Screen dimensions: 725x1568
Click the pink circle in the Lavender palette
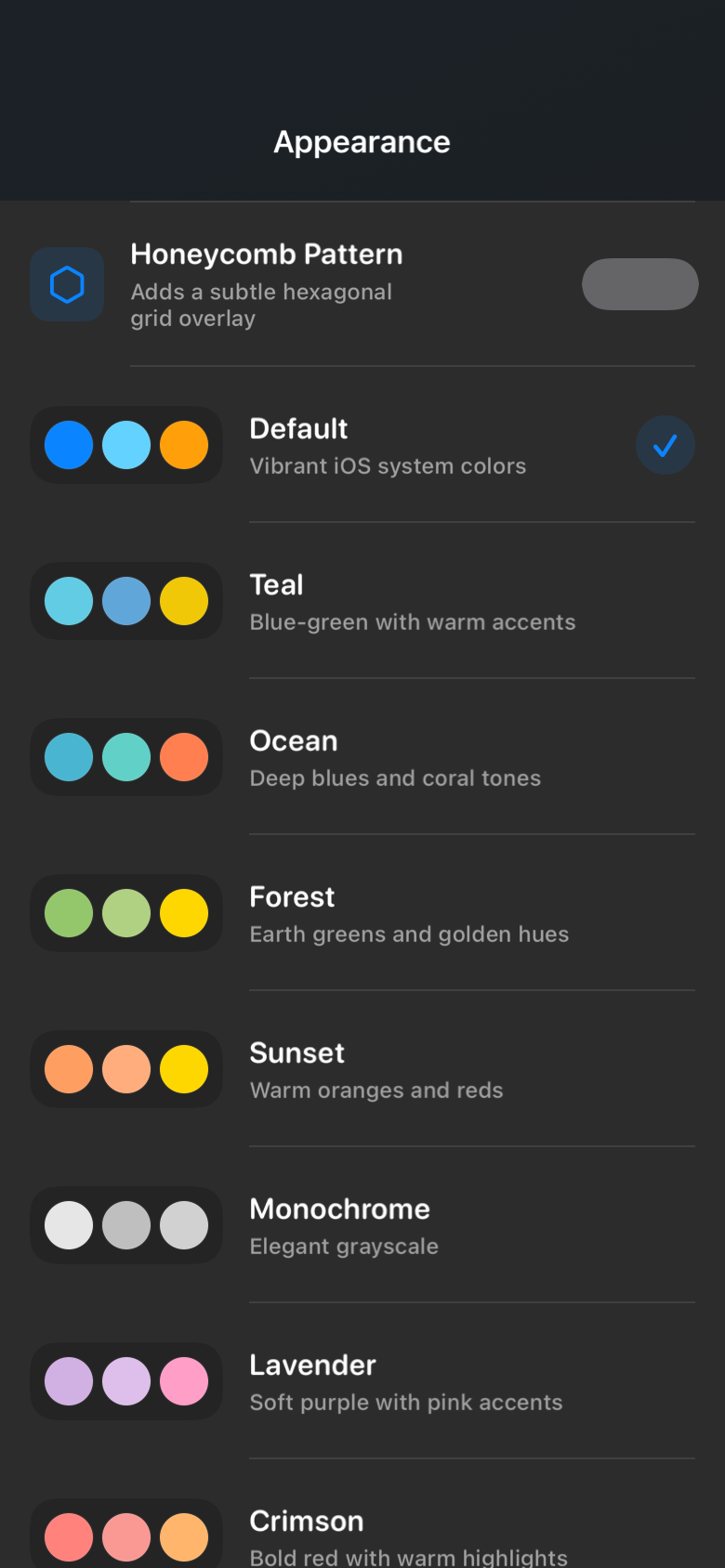pos(184,1381)
